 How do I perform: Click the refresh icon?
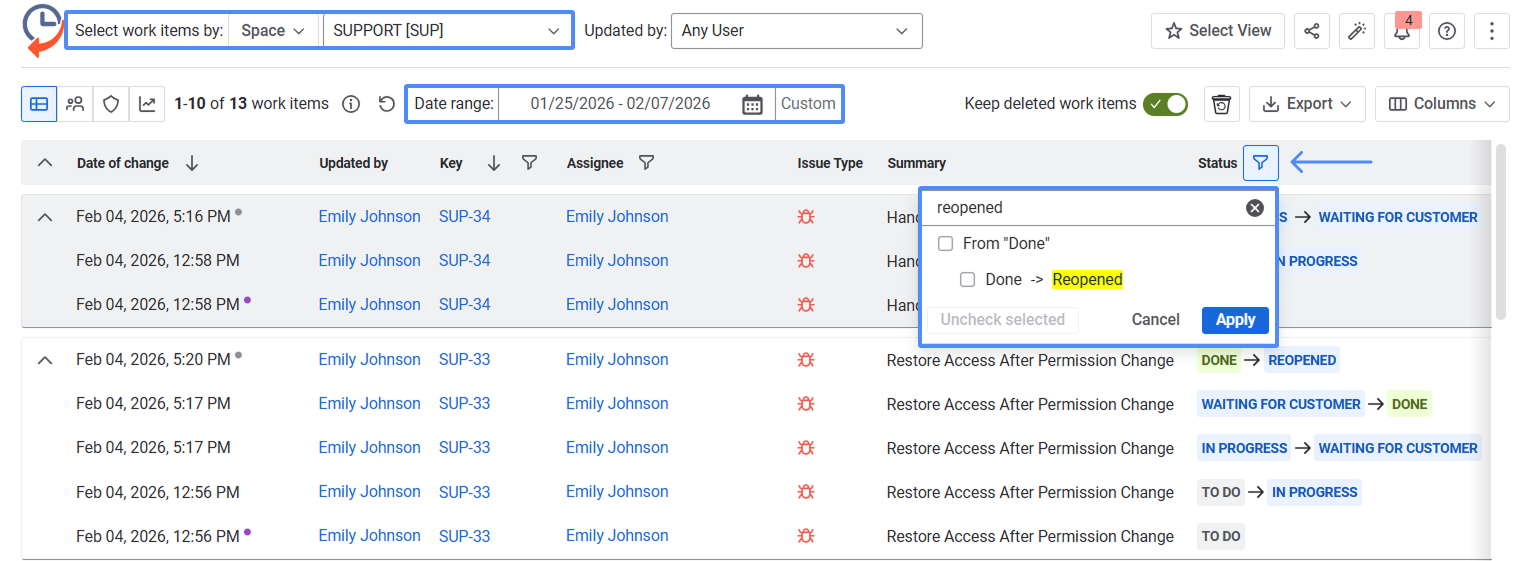[387, 104]
